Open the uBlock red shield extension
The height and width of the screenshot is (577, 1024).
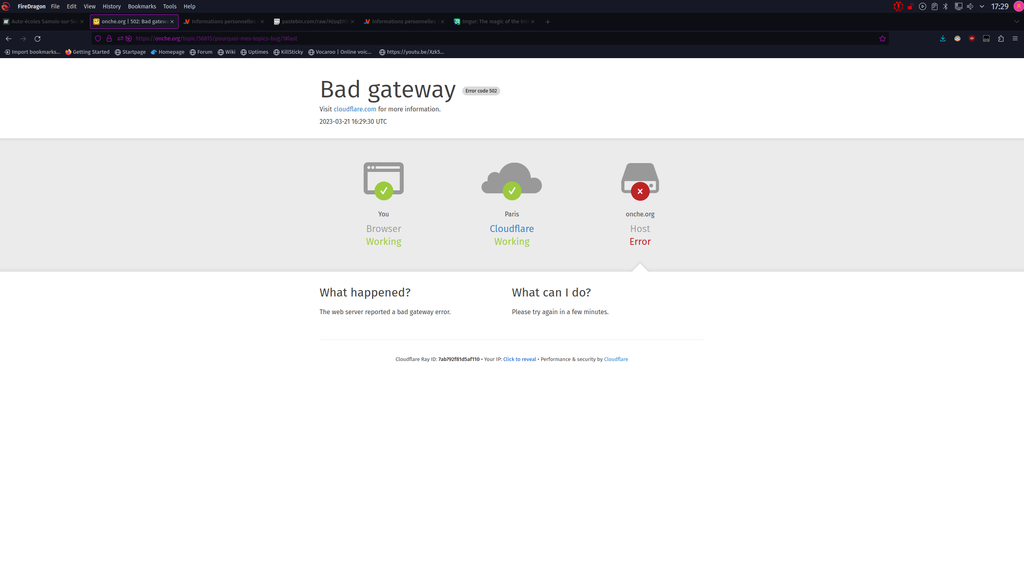pyautogui.click(x=972, y=39)
